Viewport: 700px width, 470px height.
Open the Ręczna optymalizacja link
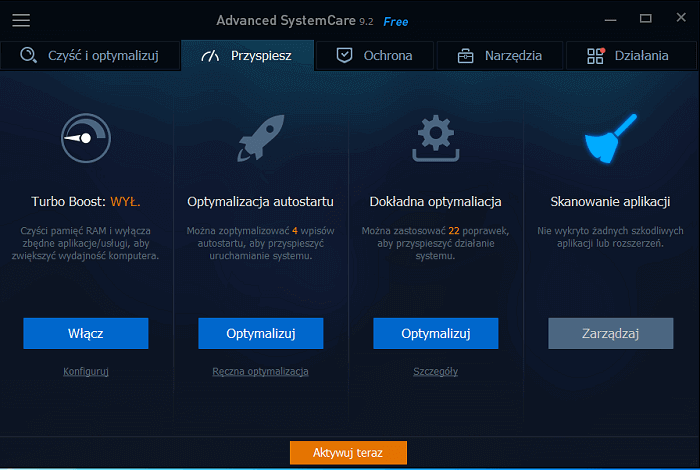pyautogui.click(x=260, y=371)
